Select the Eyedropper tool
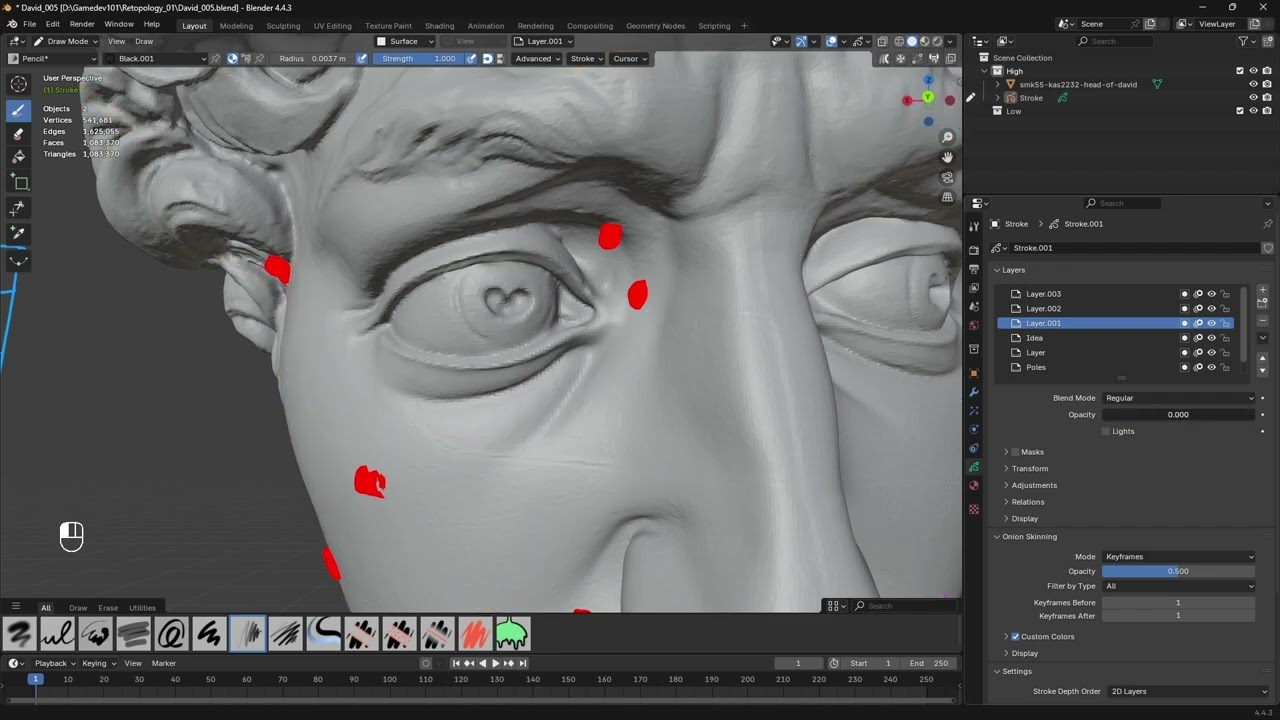This screenshot has width=1280, height=720. pos(18,233)
